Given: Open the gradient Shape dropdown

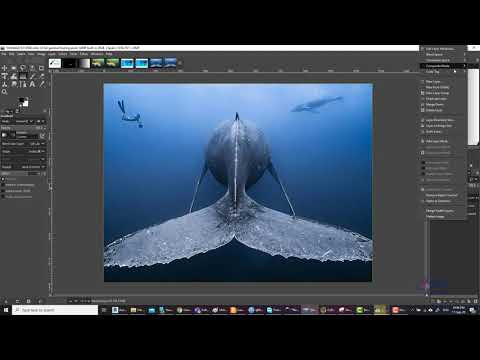Looking at the screenshot, I should pyautogui.click(x=23, y=151).
